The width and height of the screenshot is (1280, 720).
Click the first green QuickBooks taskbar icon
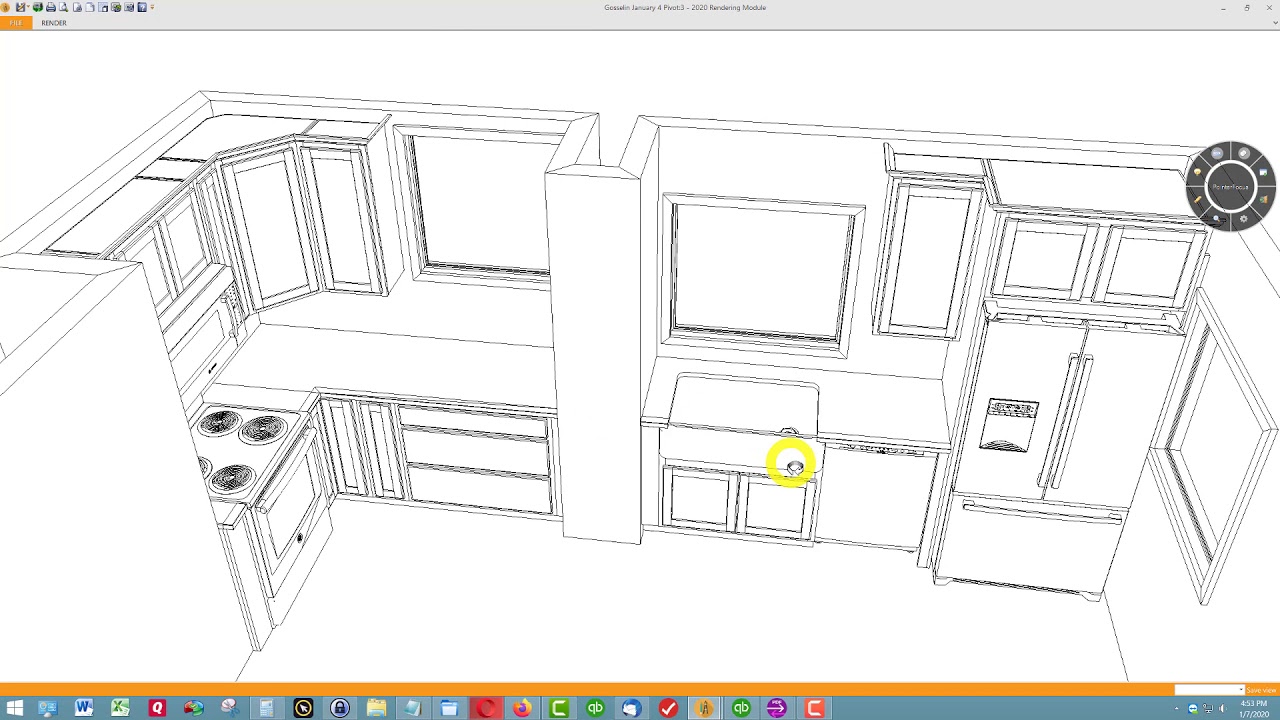tap(595, 708)
